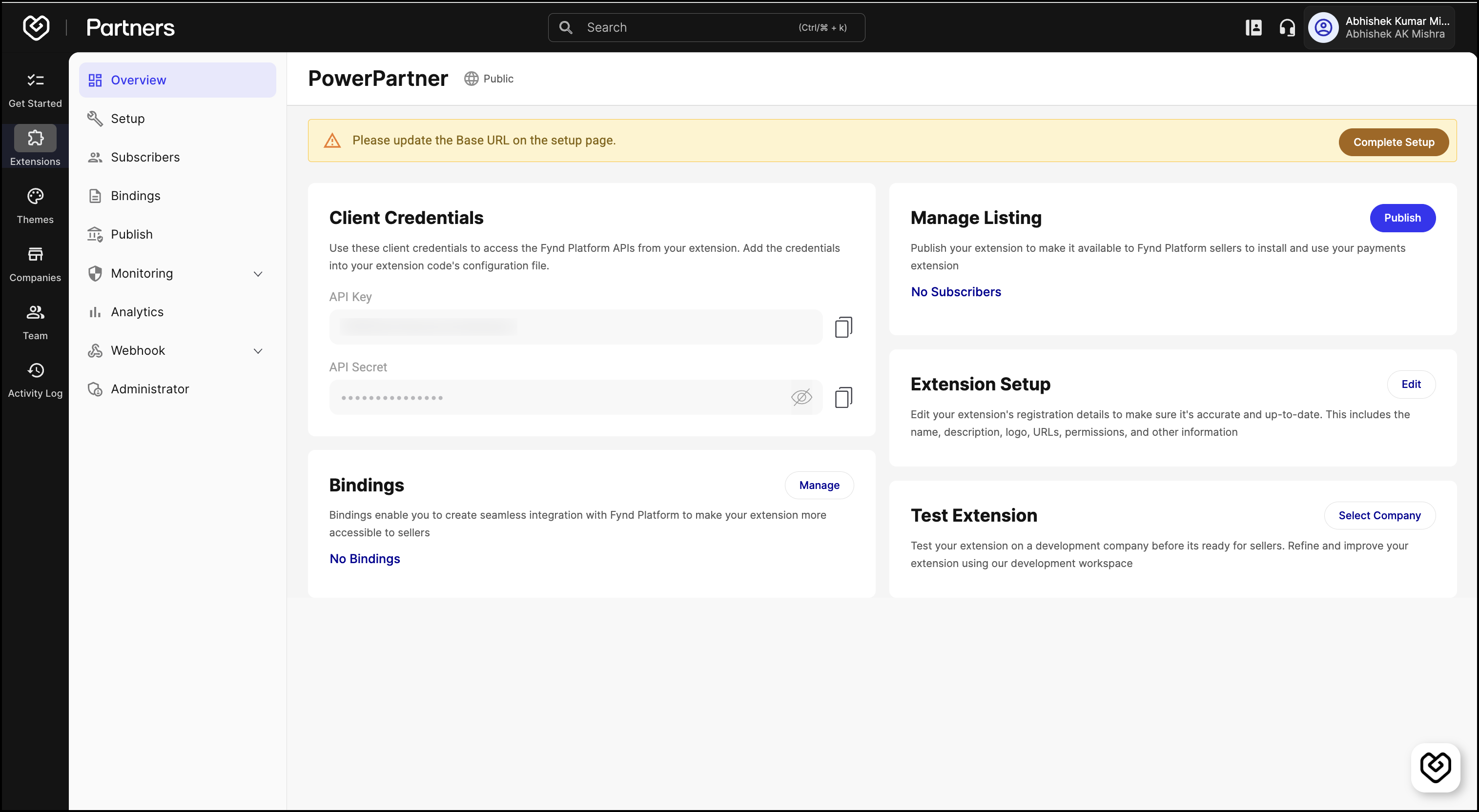Copy the API Key value
This screenshot has height=812, width=1479.
point(843,327)
